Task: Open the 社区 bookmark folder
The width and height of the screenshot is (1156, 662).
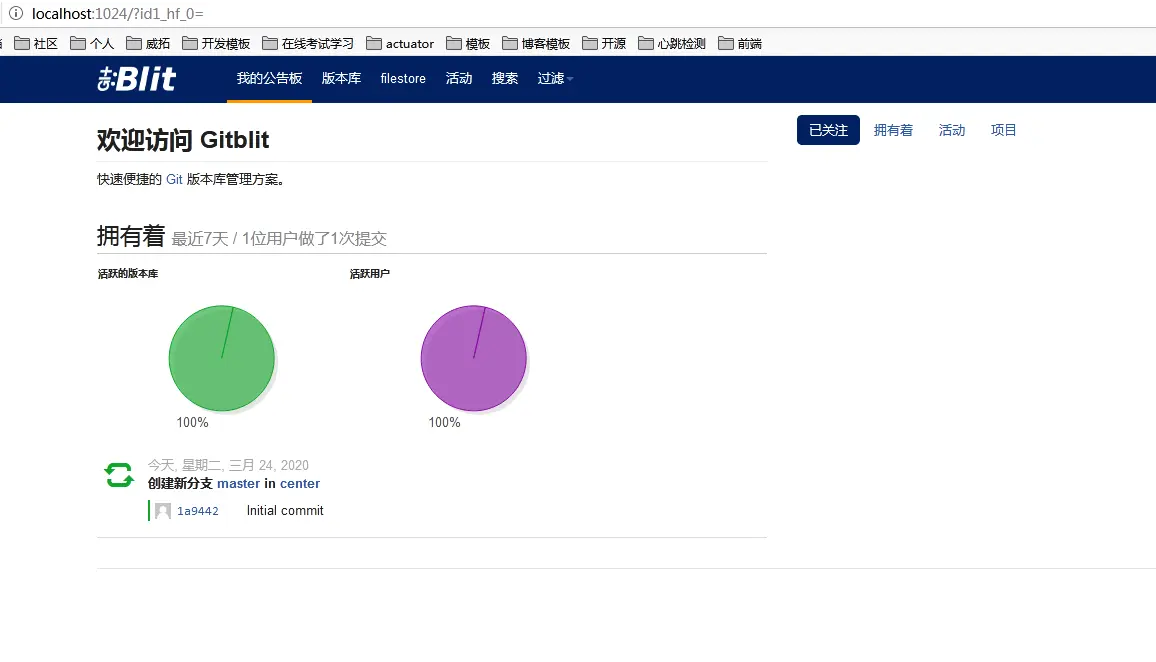Action: [x=35, y=43]
